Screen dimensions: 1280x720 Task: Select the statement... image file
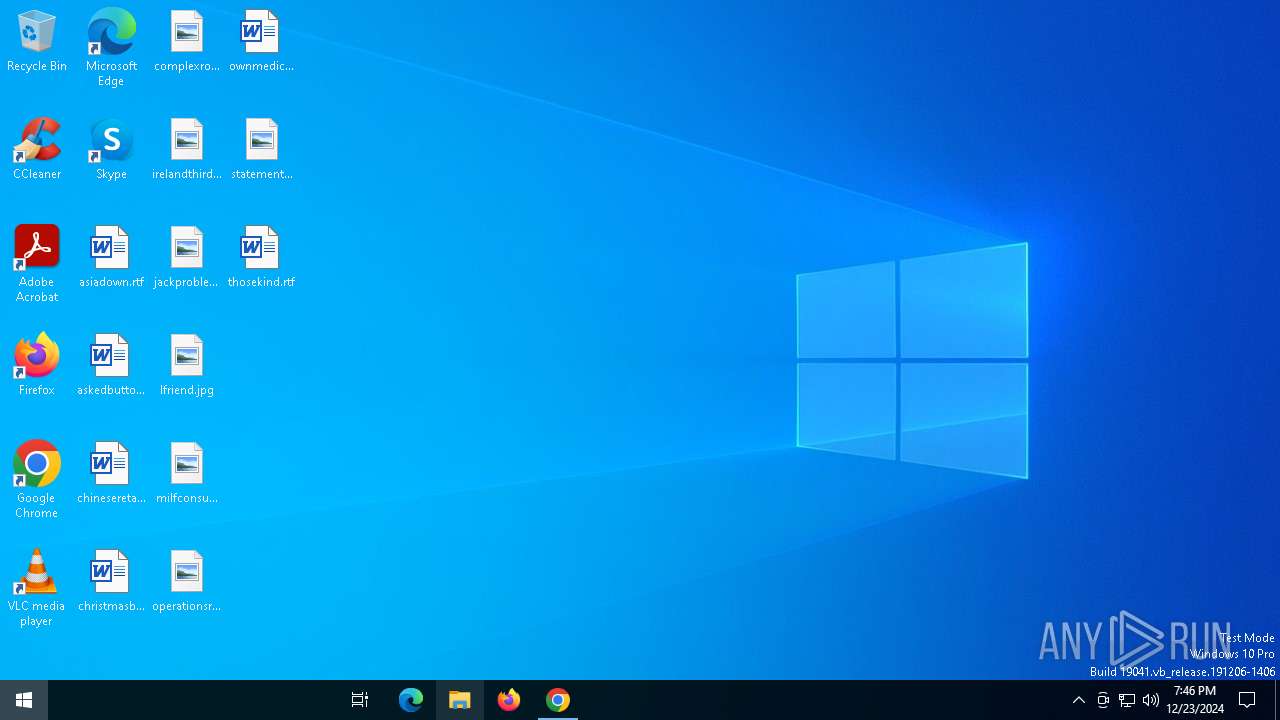(x=261, y=150)
